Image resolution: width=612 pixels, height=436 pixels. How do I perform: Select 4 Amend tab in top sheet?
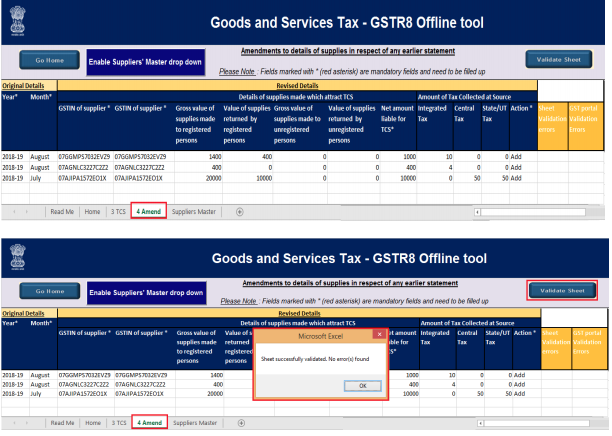point(149,211)
